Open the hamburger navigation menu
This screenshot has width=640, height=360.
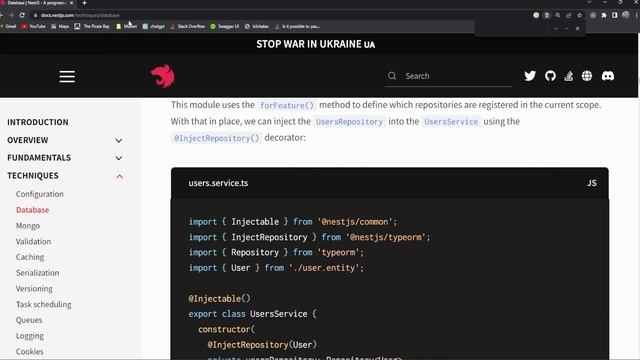coord(67,76)
